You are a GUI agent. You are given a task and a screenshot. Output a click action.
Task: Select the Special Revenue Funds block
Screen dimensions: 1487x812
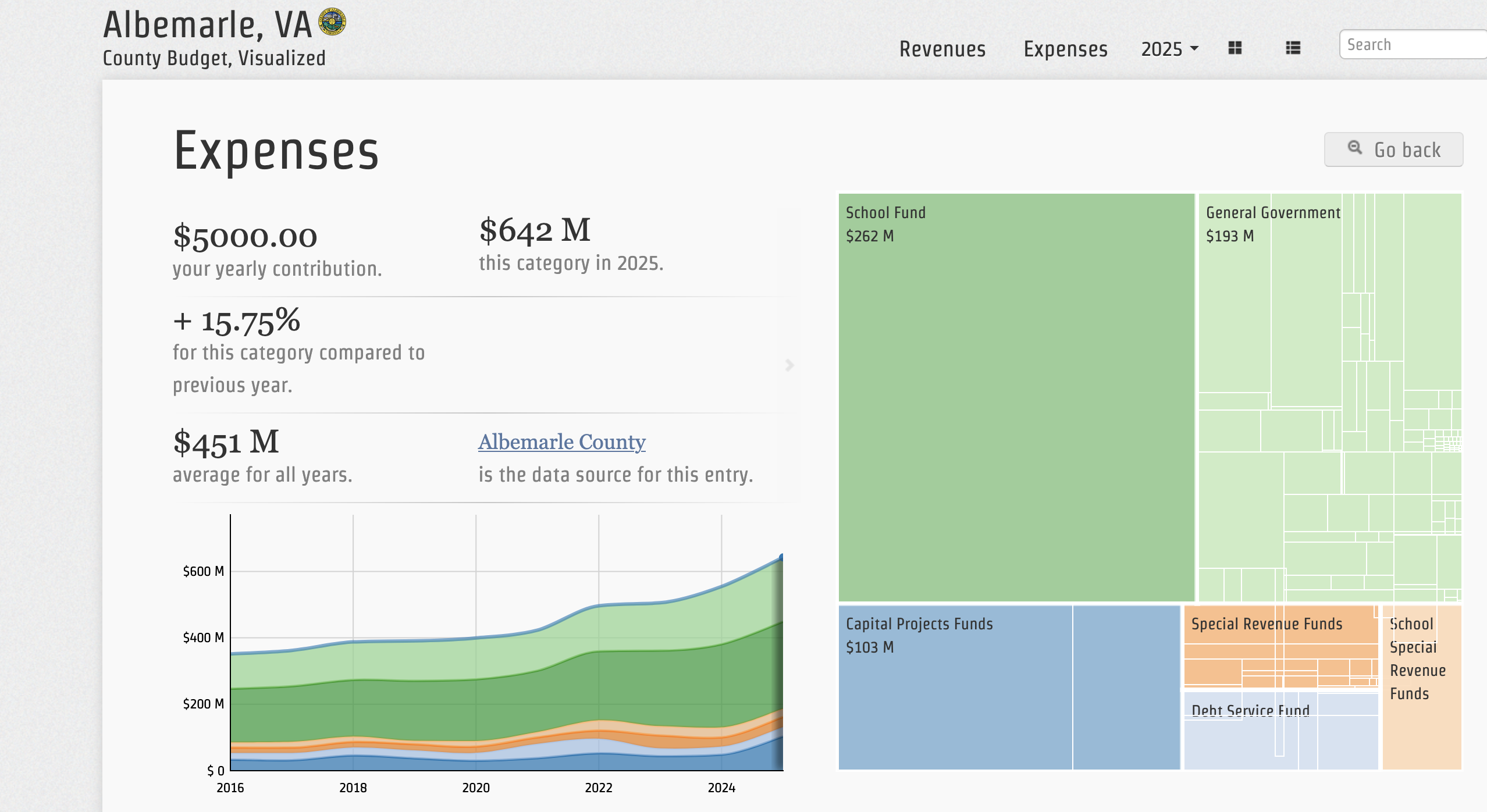(x=1281, y=646)
